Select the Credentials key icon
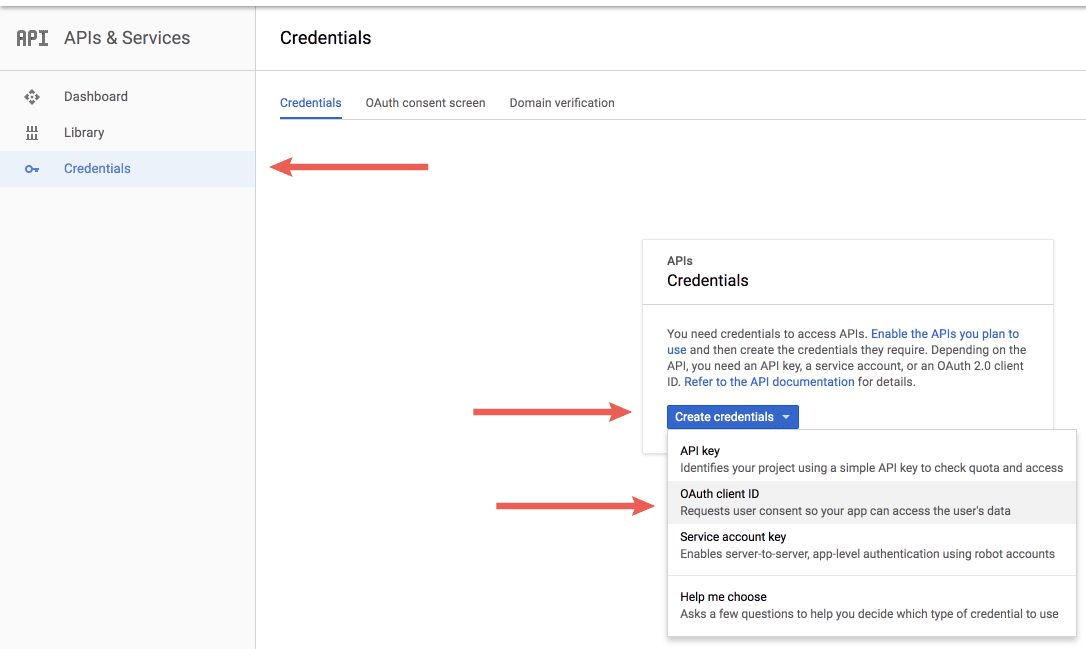This screenshot has width=1086, height=649. point(32,168)
